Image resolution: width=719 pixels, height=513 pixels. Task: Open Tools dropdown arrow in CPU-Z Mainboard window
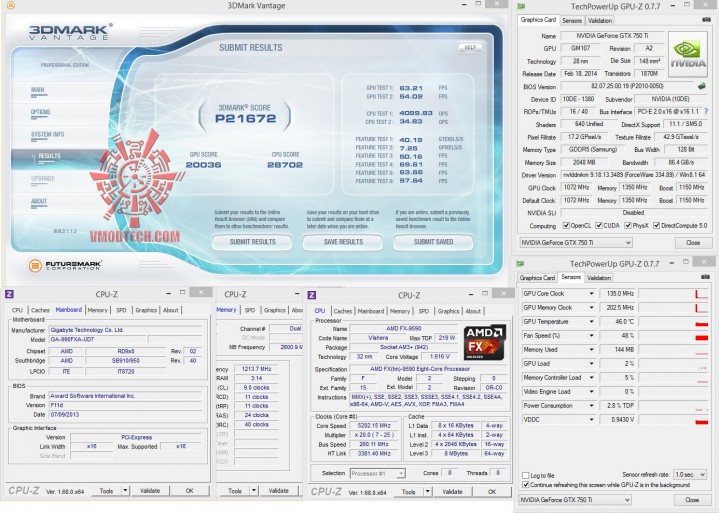pos(125,491)
